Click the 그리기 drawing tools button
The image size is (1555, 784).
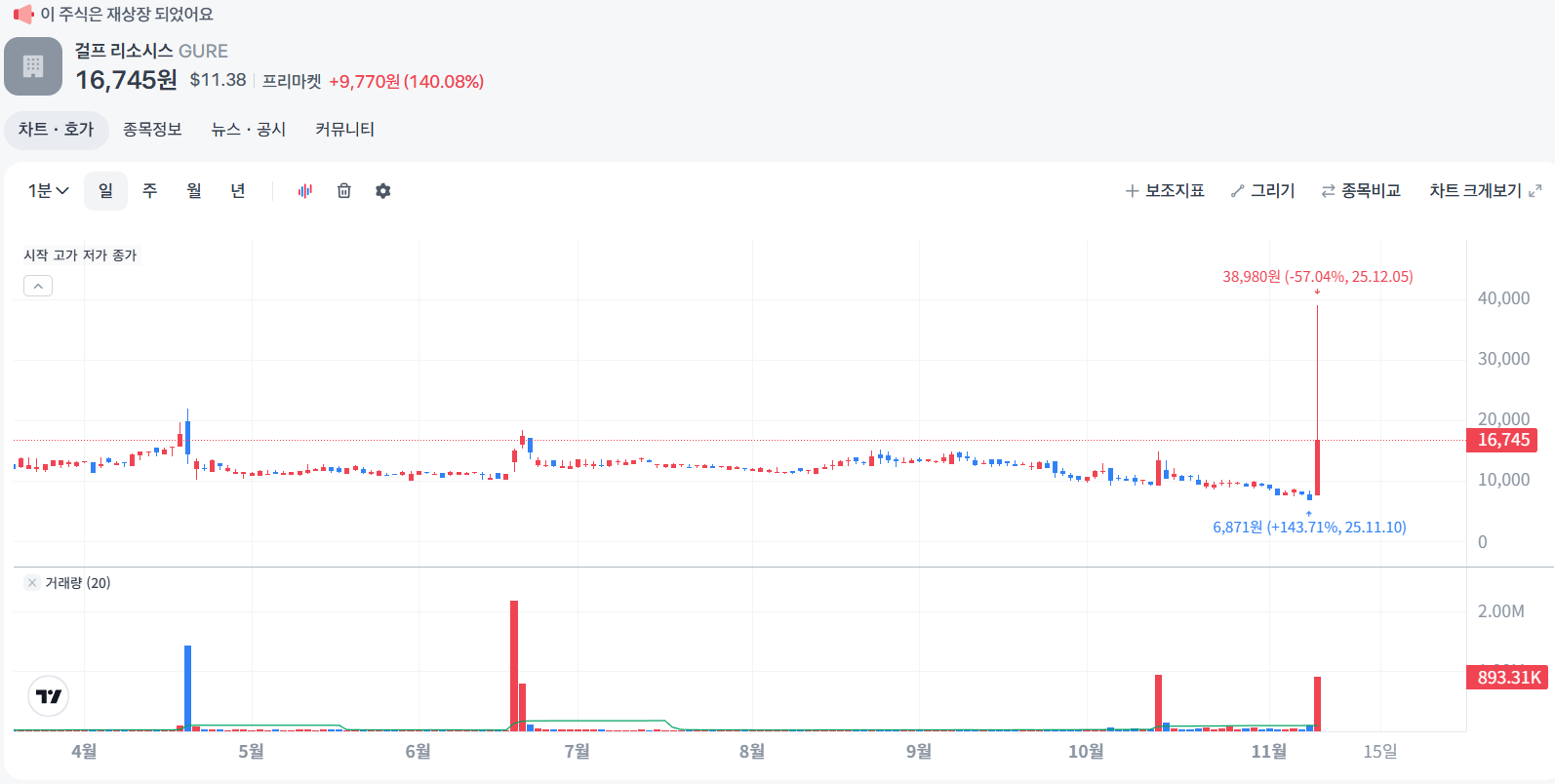[1262, 191]
